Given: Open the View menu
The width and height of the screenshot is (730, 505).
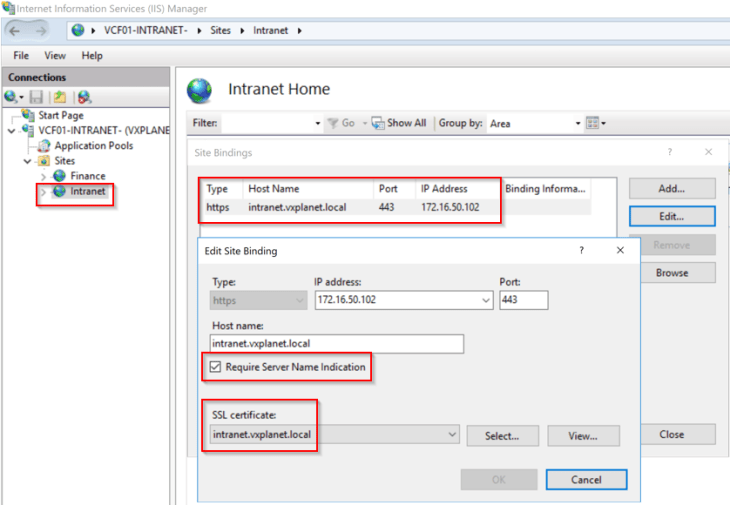Looking at the screenshot, I should [55, 55].
